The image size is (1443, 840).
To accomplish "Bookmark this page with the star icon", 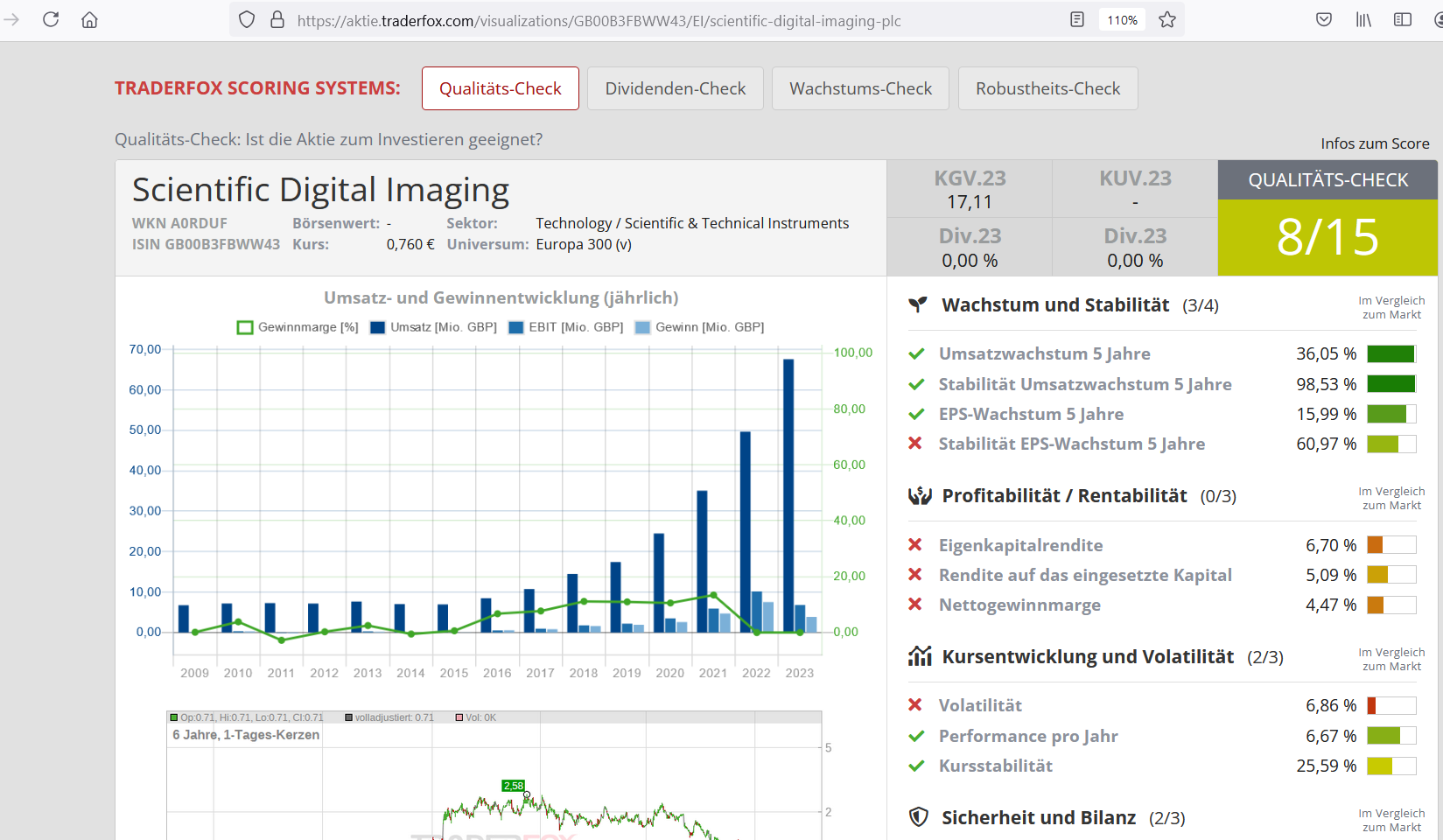I will [x=1167, y=19].
